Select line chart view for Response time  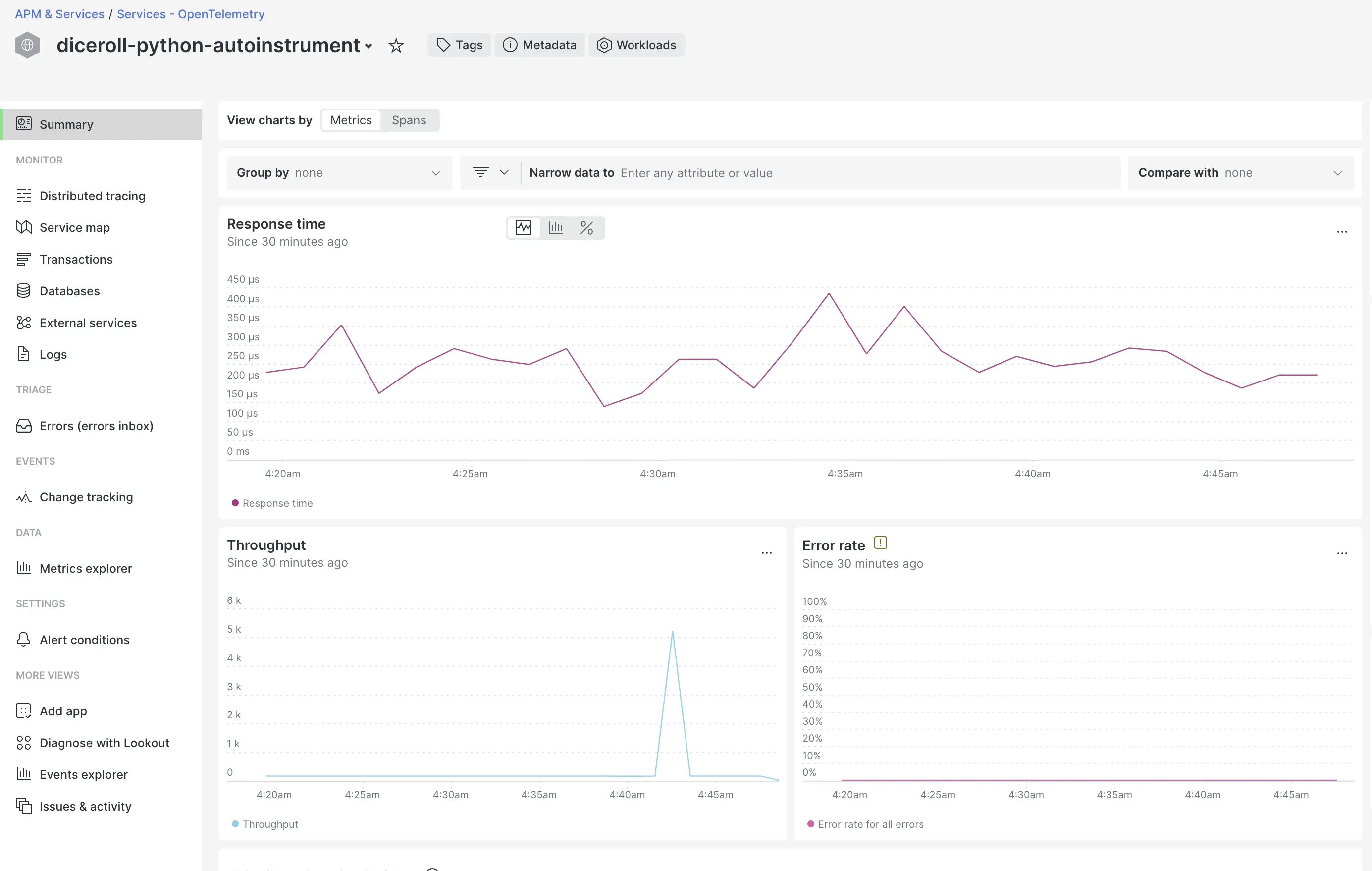click(x=524, y=228)
